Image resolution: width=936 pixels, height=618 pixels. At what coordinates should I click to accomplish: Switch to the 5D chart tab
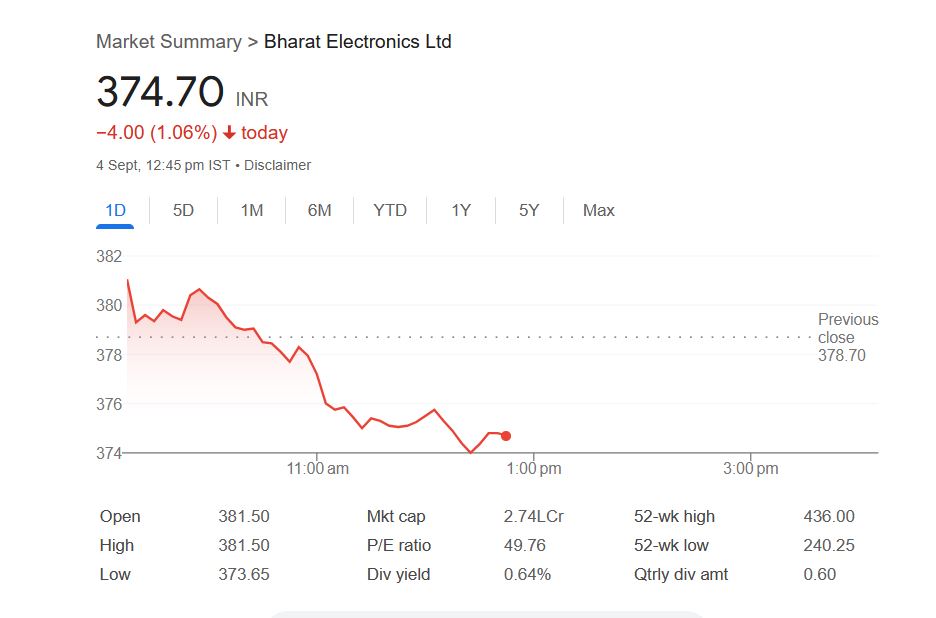[x=183, y=210]
